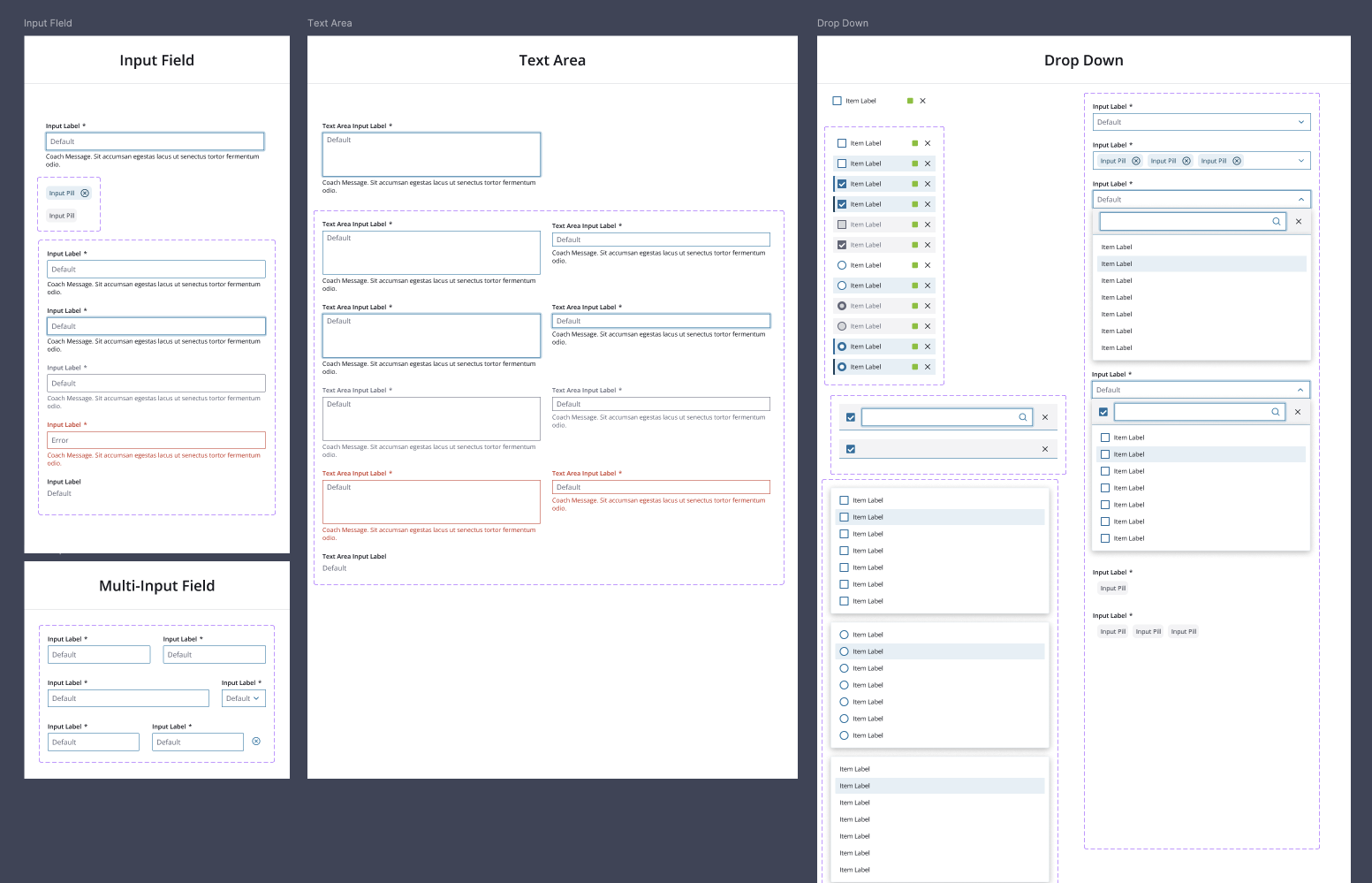Close search in the open plain-list dropdown
Viewport: 1372px width, 883px height.
click(x=1299, y=221)
